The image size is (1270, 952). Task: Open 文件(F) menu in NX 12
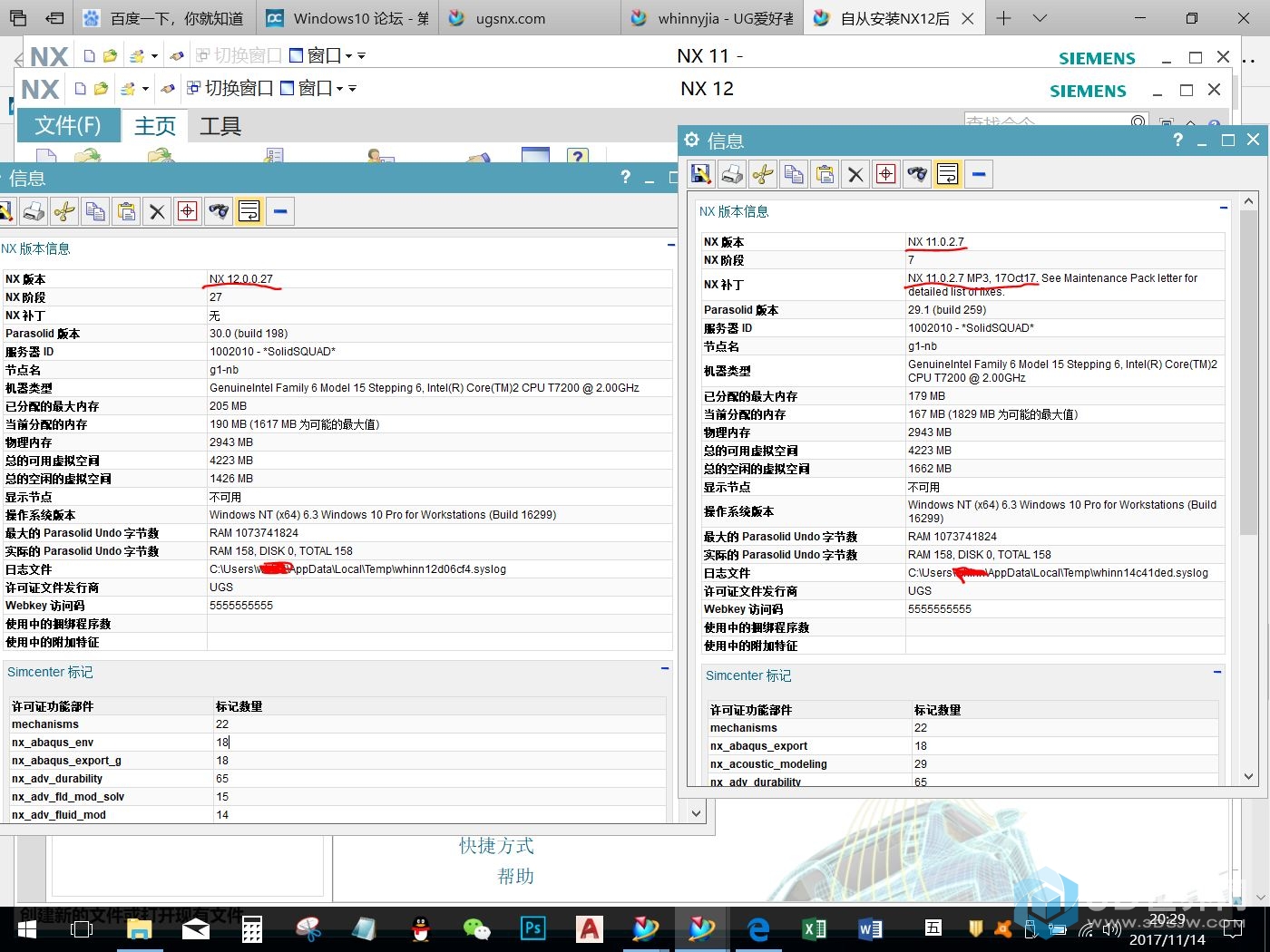68,125
